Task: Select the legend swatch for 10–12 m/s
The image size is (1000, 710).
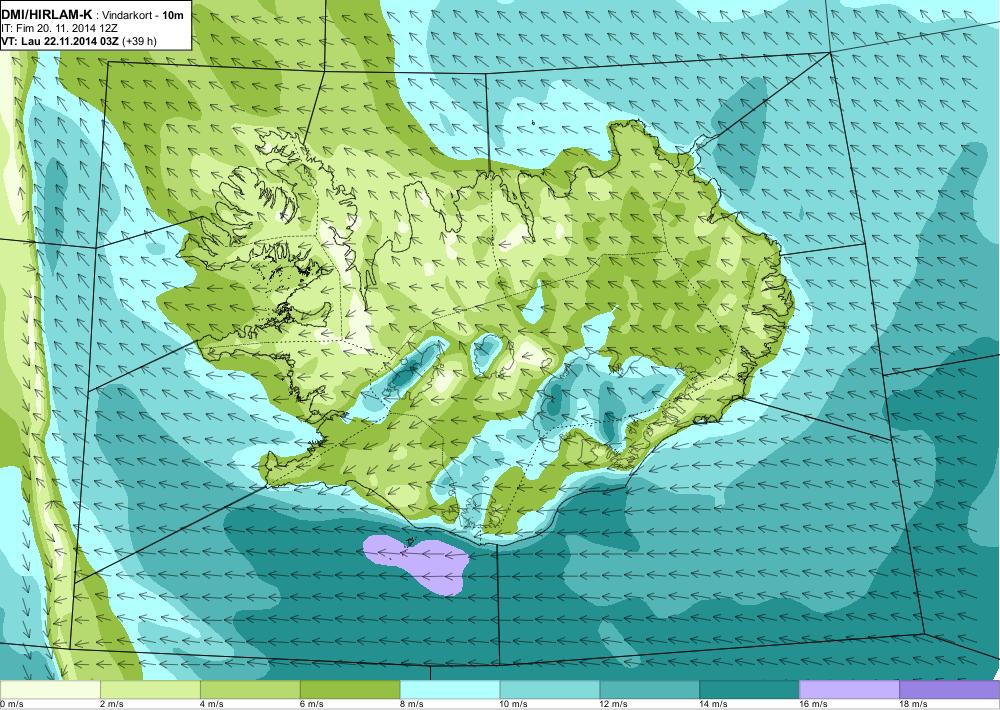Action: click(x=550, y=690)
